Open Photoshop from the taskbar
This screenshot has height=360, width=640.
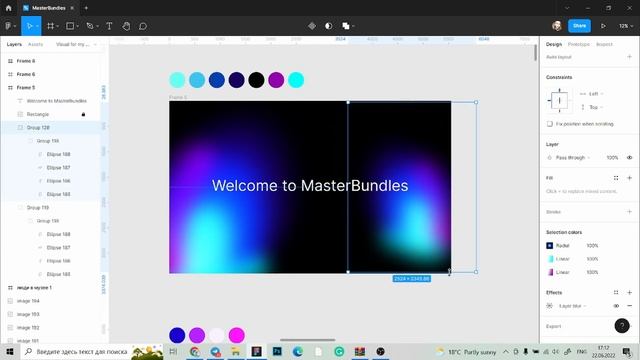(x=277, y=351)
